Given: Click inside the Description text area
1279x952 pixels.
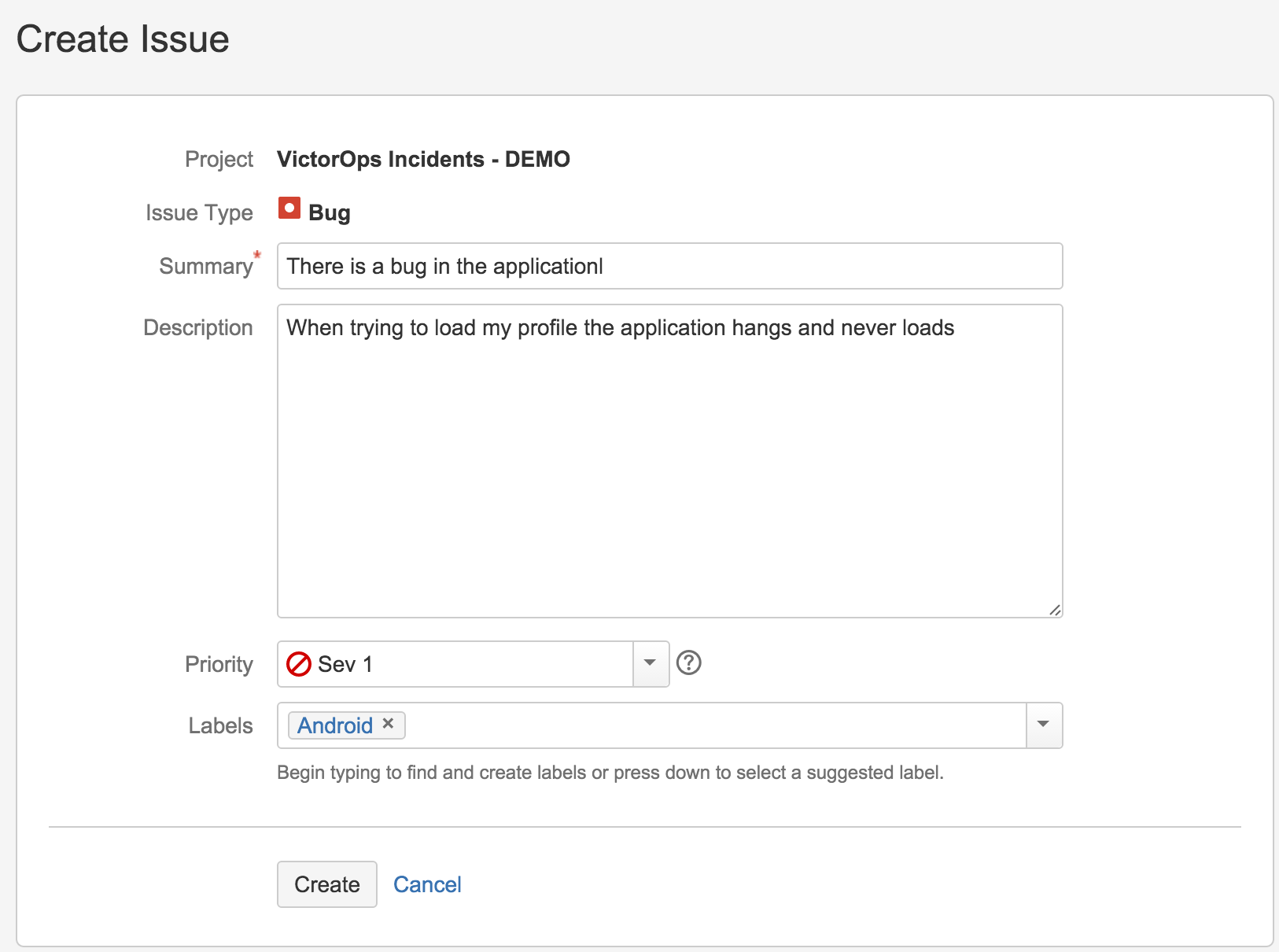Looking at the screenshot, I should [x=670, y=461].
